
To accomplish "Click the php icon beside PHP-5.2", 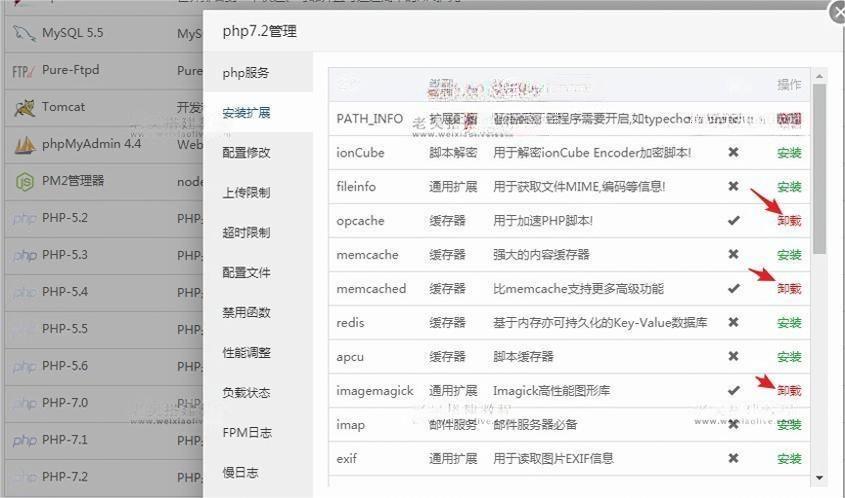I will coord(24,218).
